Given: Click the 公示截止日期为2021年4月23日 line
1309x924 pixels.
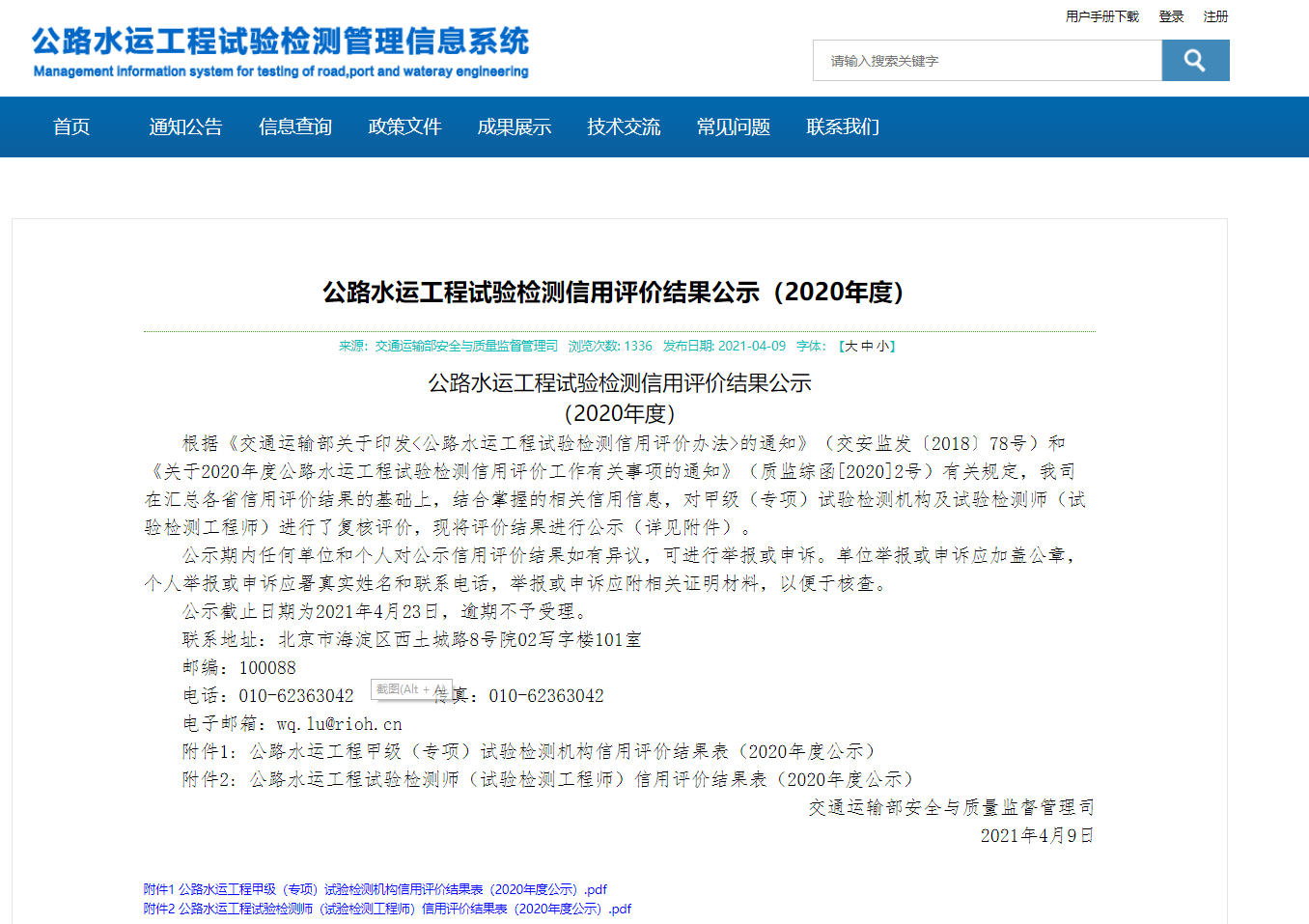Looking at the screenshot, I should 384,611.
